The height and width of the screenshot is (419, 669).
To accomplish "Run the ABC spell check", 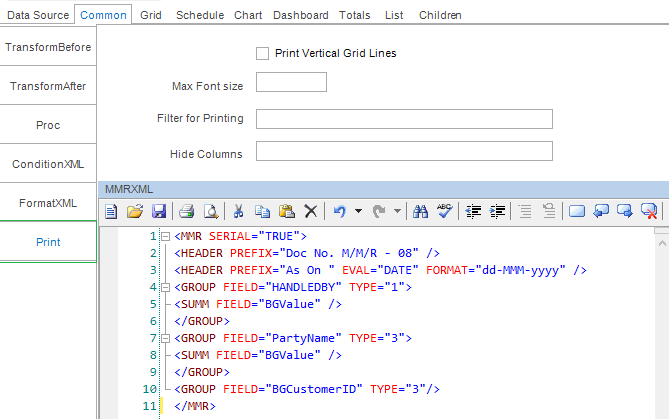I will [444, 211].
